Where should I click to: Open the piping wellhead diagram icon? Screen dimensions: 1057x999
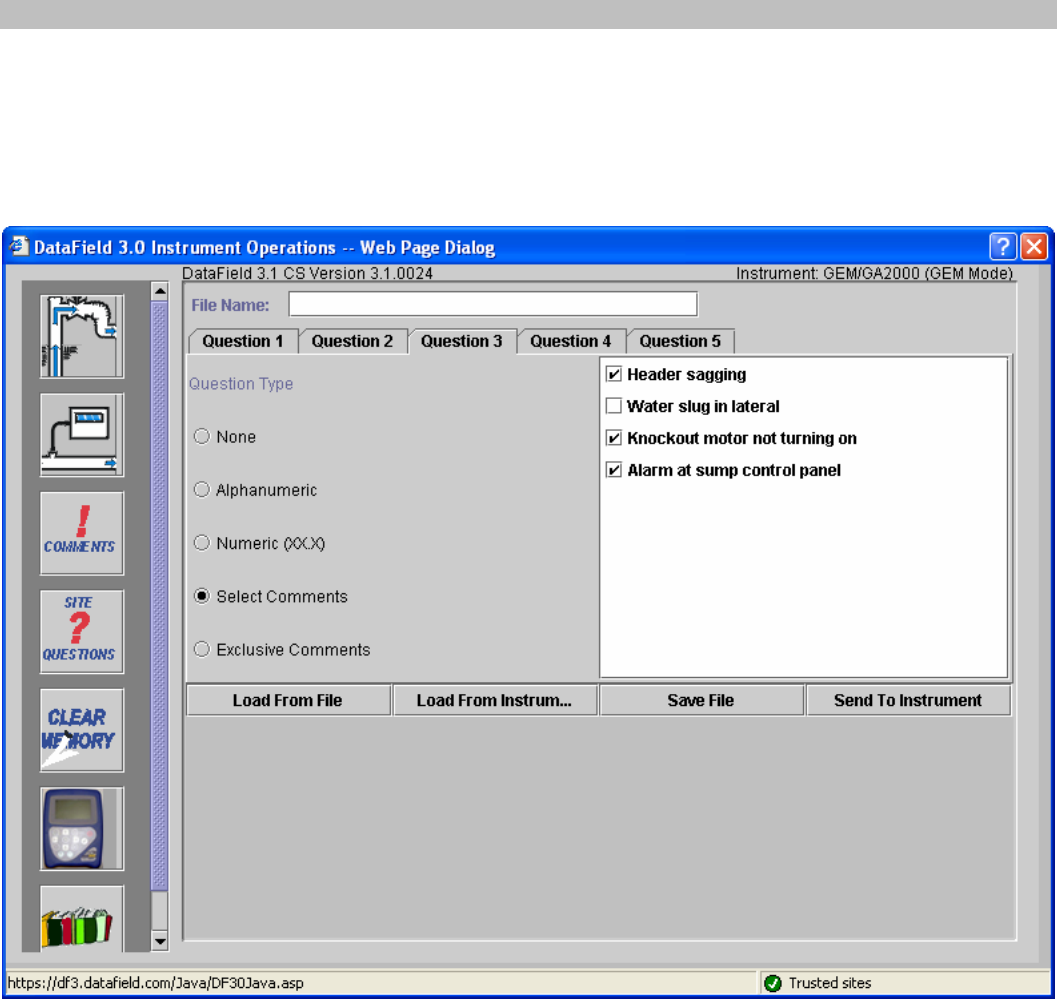point(82,336)
